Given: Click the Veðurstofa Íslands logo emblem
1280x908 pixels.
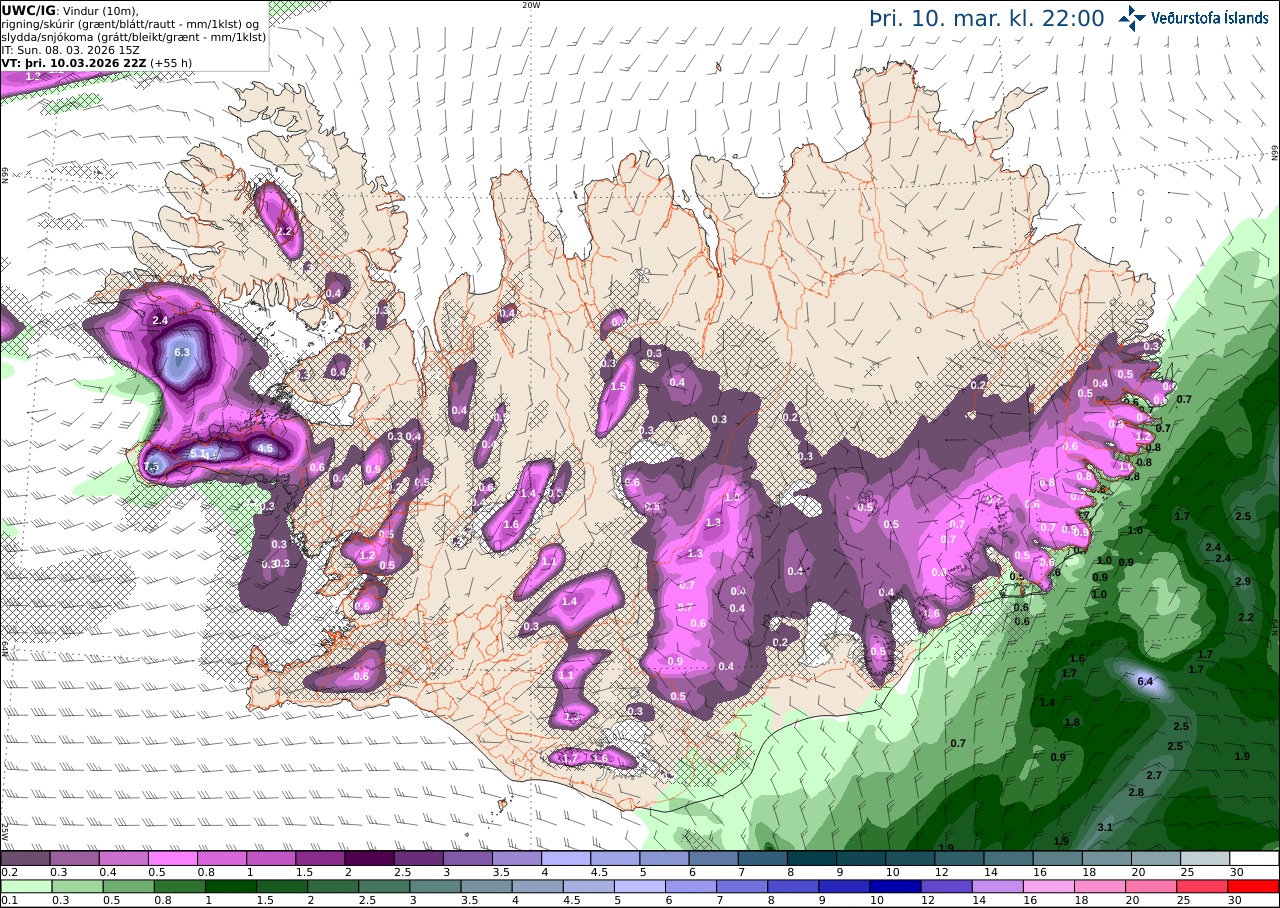Looking at the screenshot, I should (1132, 18).
